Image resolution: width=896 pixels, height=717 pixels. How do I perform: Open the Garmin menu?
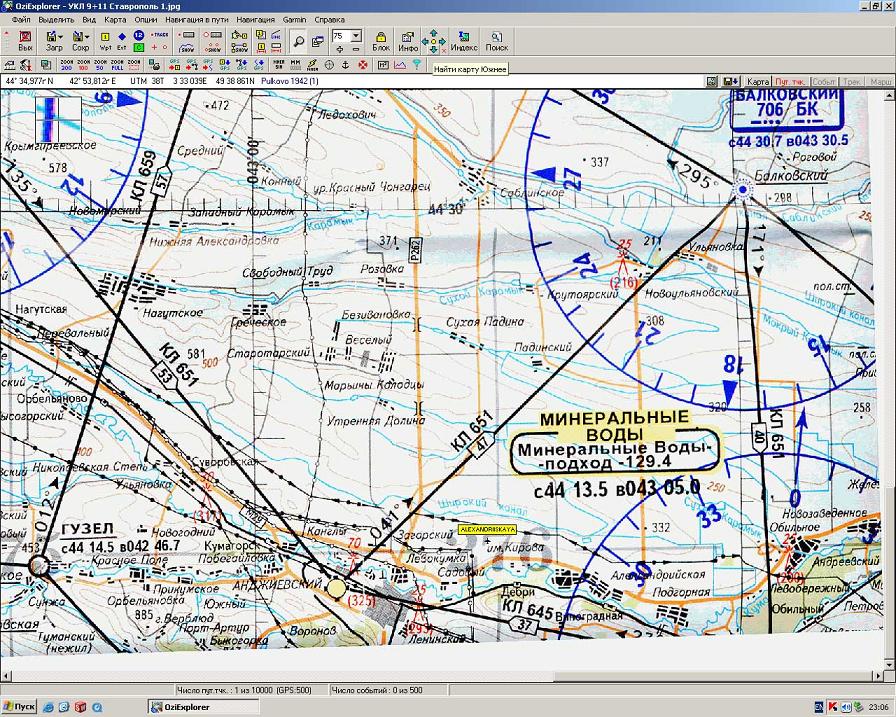(x=295, y=19)
